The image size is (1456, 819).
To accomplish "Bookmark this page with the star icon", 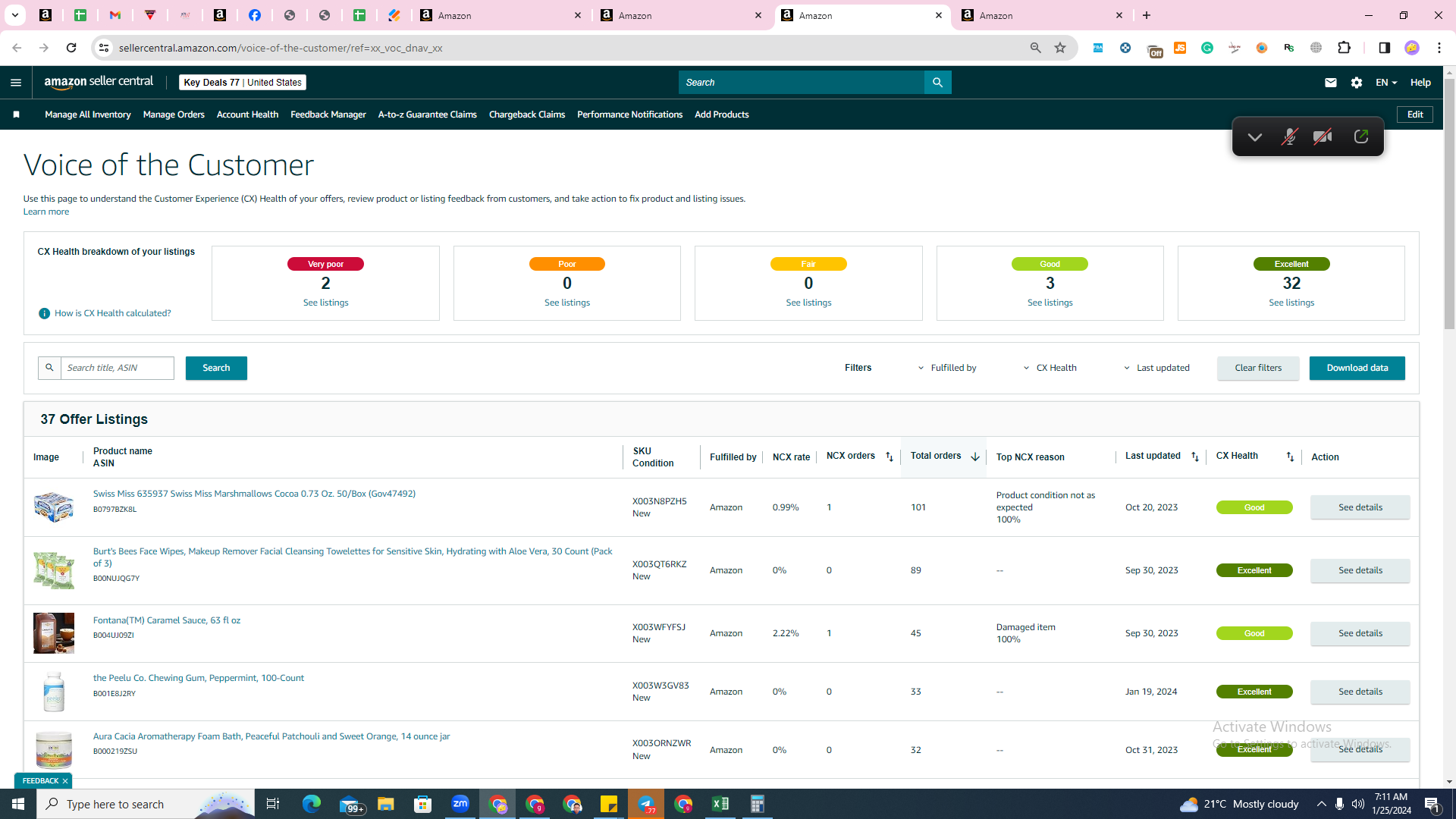I will click(x=1060, y=48).
